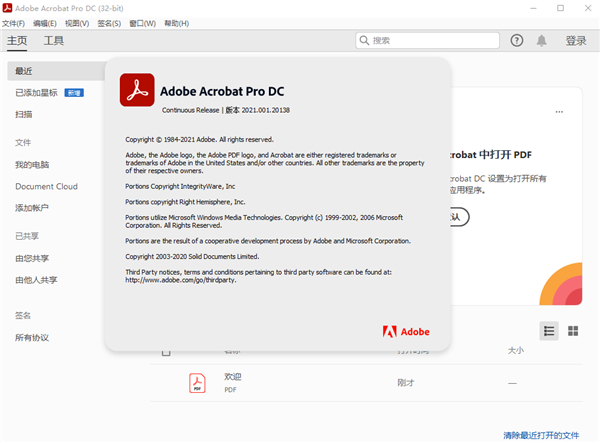This screenshot has height=443, width=600.
Task: Select 由您共享 in the sidebar
Action: pyautogui.click(x=32, y=258)
